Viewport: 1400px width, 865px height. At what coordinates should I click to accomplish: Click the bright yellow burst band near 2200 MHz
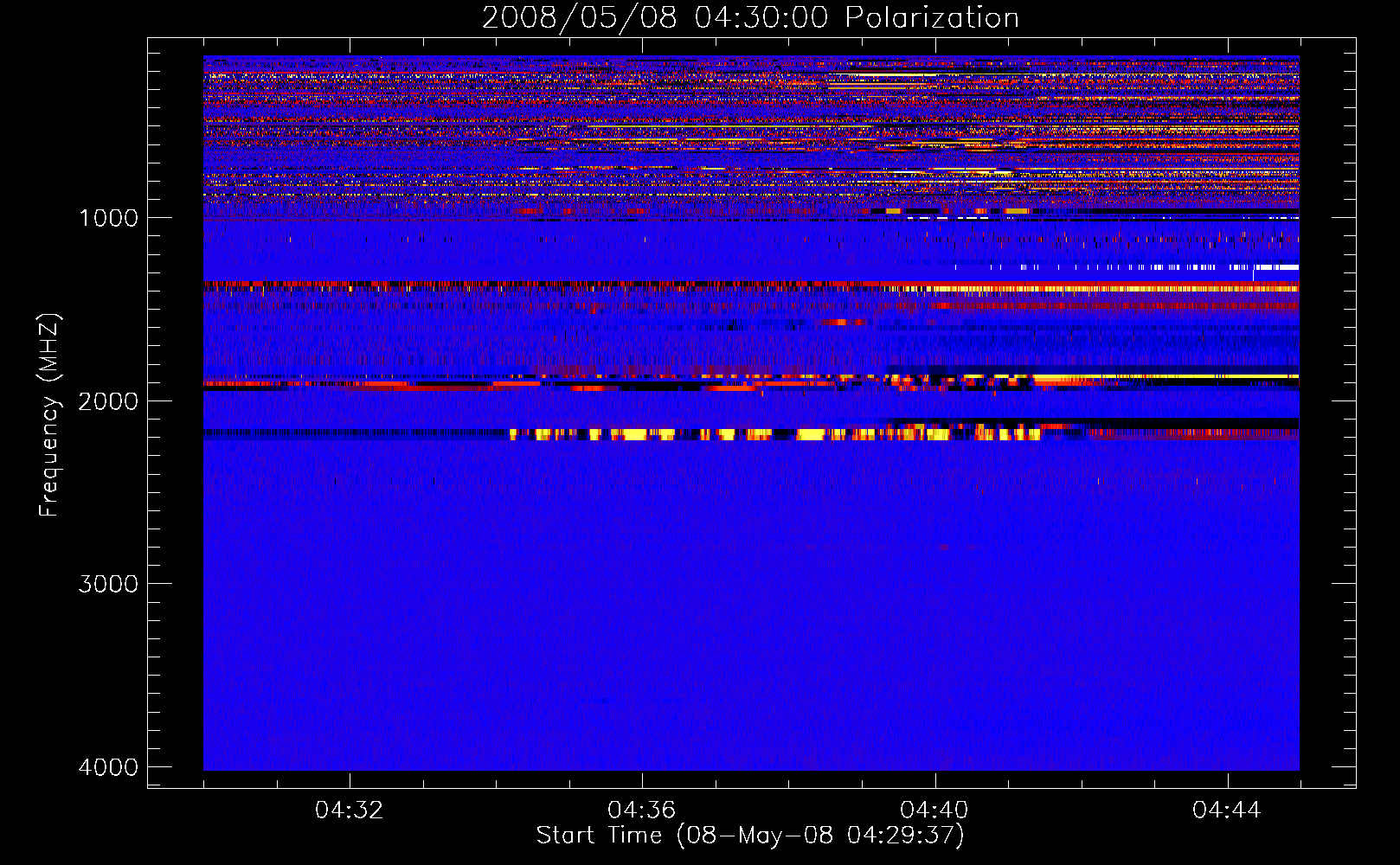pyautogui.click(x=774, y=433)
